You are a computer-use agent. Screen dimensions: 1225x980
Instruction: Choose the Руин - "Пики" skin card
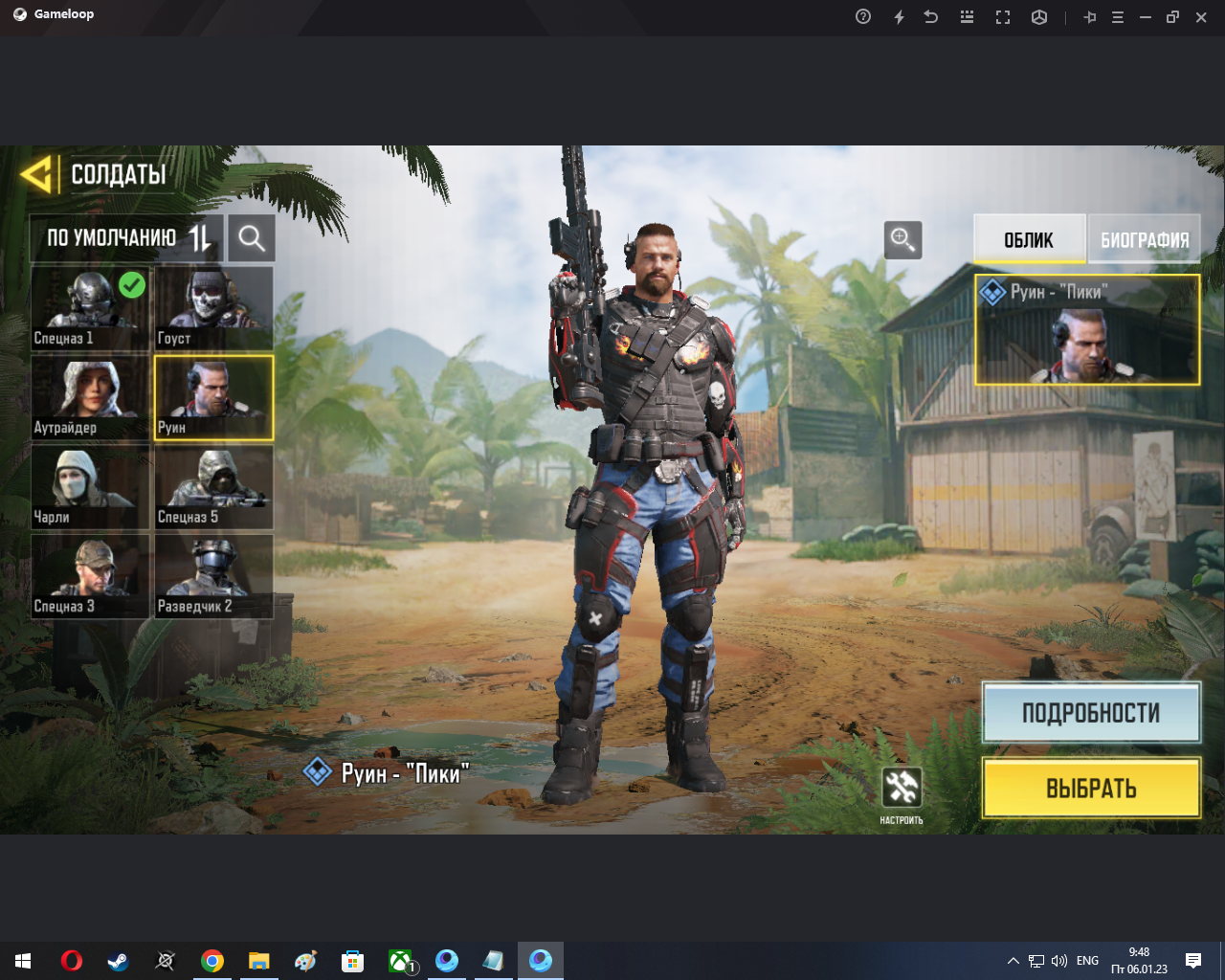[x=1087, y=330]
